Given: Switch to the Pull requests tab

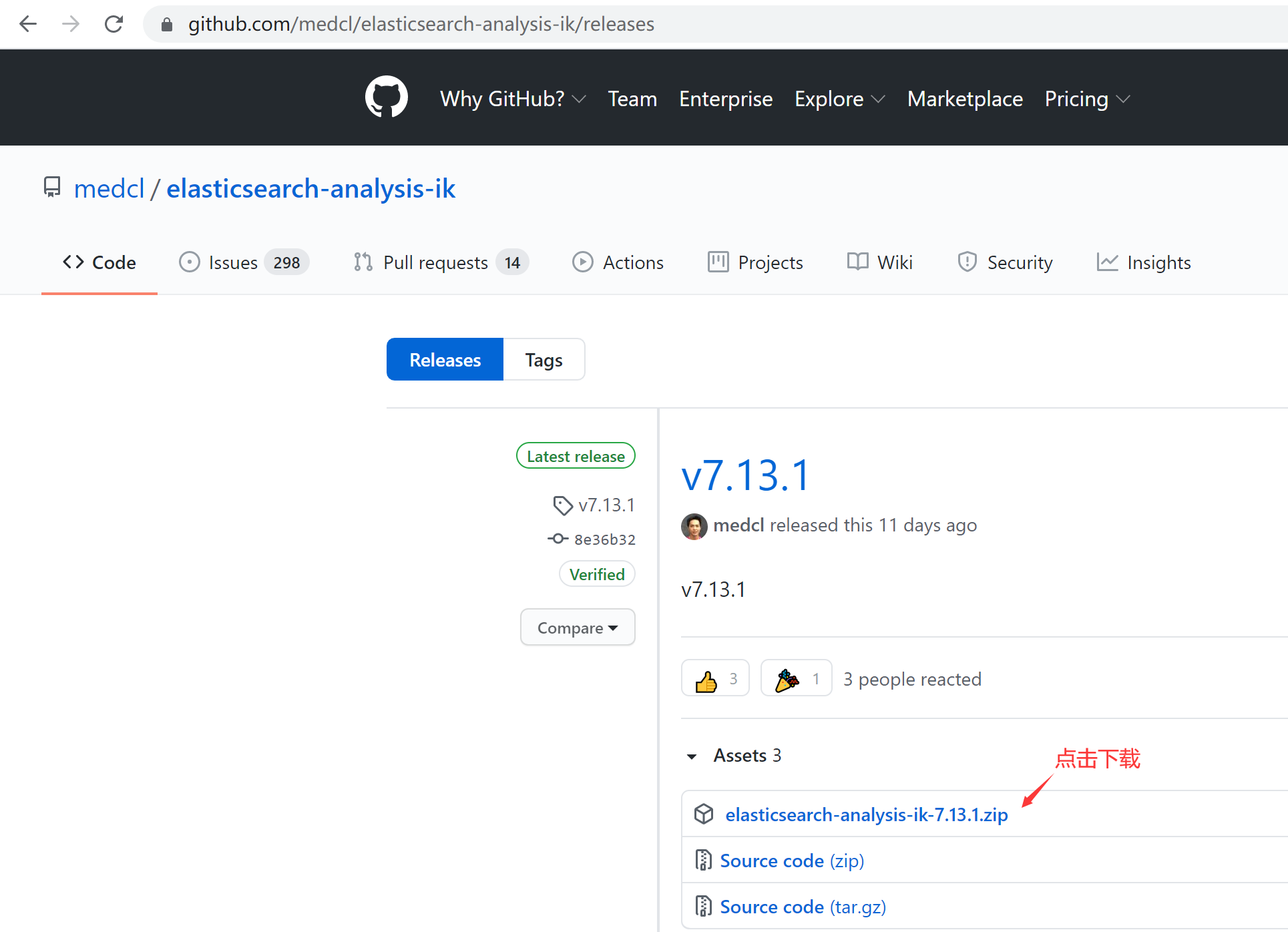Looking at the screenshot, I should (x=441, y=262).
